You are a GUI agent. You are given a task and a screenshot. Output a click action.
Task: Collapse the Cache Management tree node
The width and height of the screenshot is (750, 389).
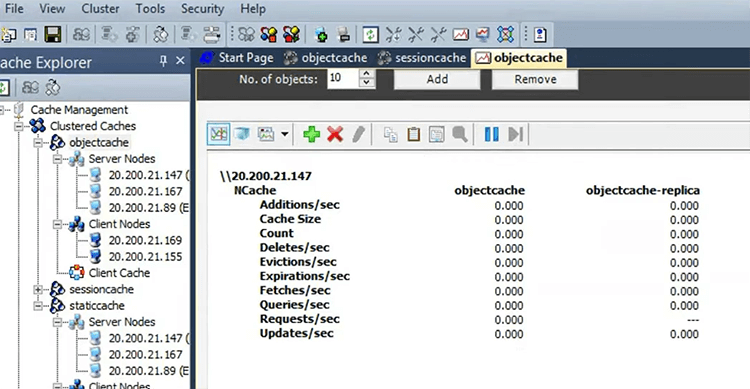[1, 110]
